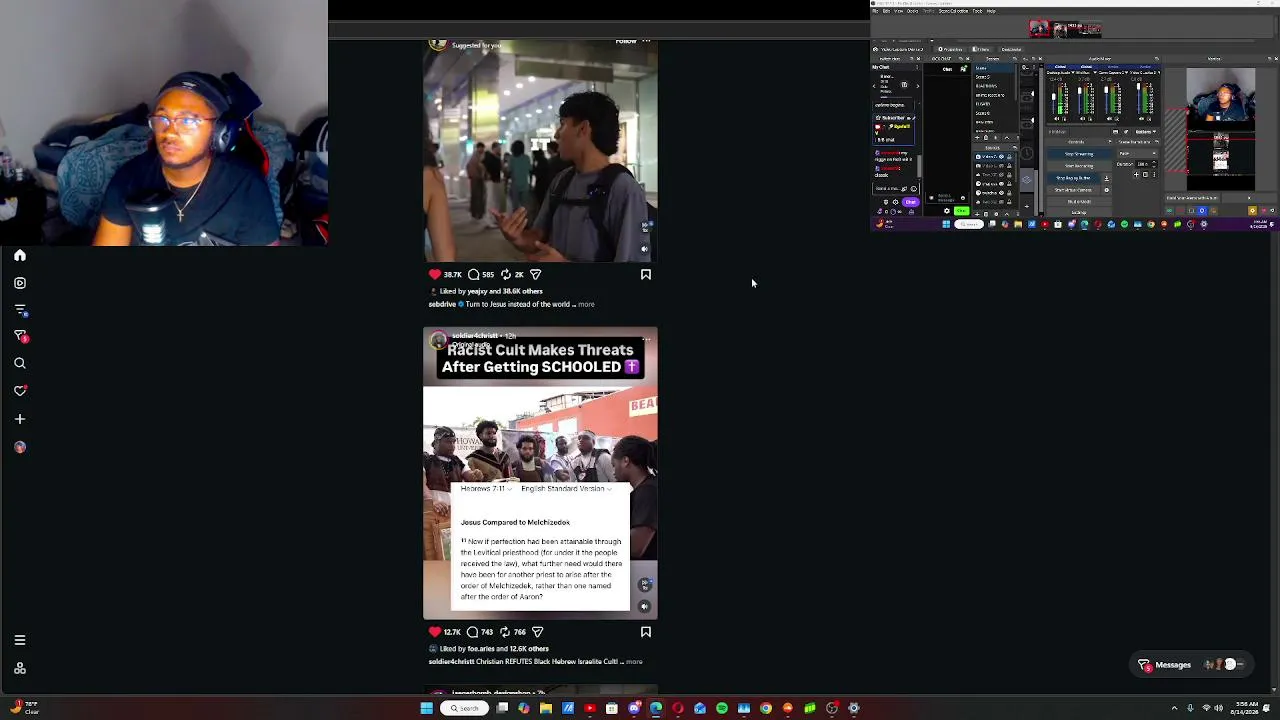Repost the soldier4christt post
This screenshot has height=720, width=1280.
505,632
